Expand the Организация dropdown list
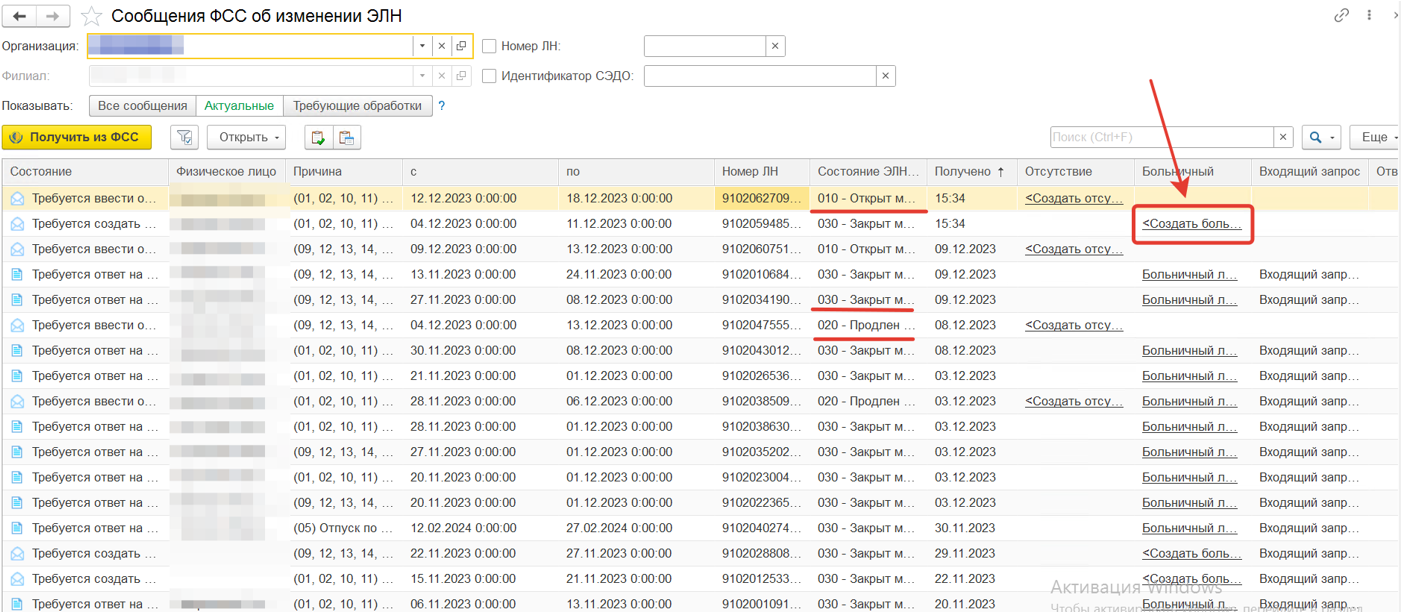The width and height of the screenshot is (1401, 616). click(x=423, y=46)
